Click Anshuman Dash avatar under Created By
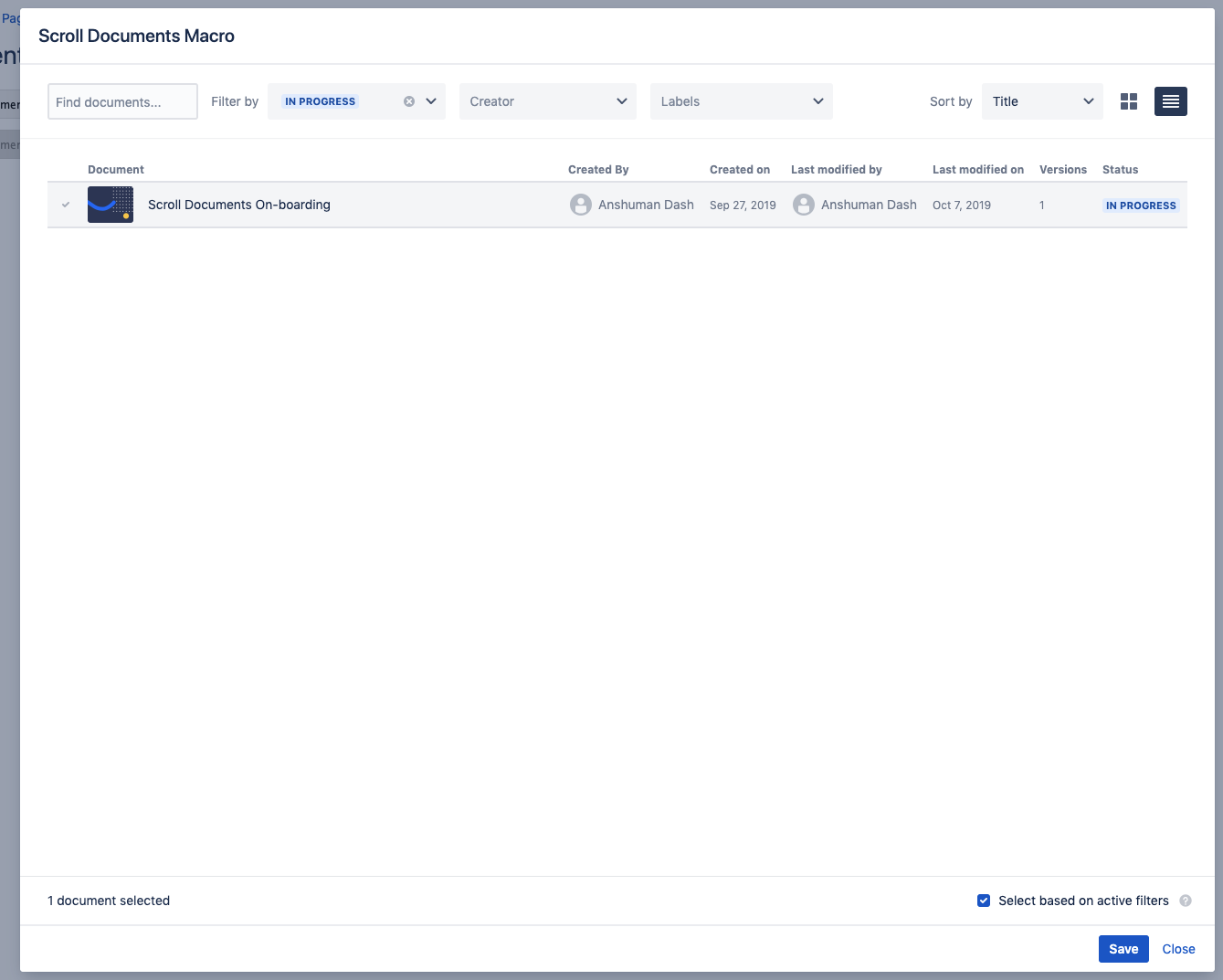Screen dimensions: 1223x980 (x=581, y=205)
